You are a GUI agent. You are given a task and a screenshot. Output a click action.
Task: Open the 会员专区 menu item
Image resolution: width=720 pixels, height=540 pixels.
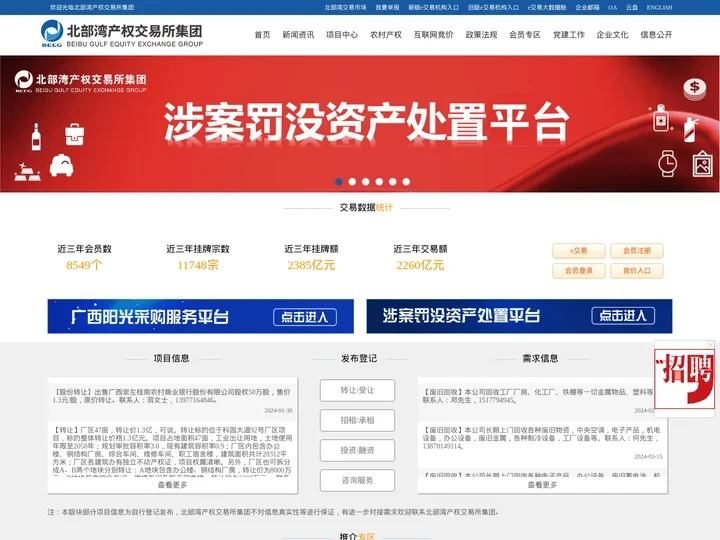524,34
